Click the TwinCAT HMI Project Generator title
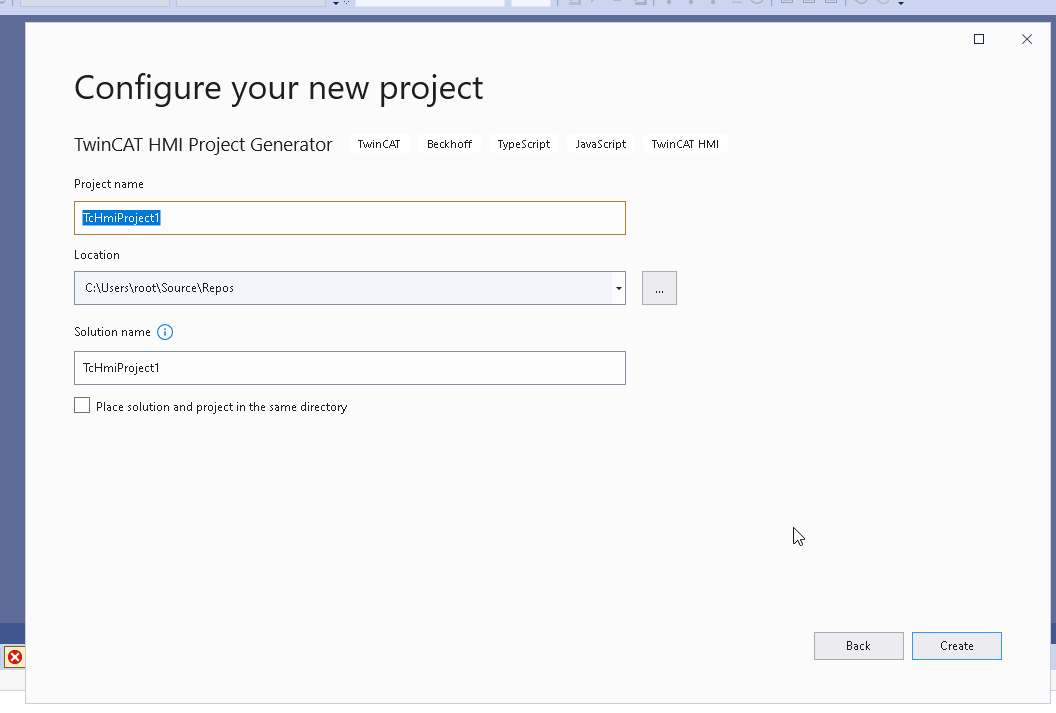Screen dimensions: 1056x713 [x=203, y=145]
